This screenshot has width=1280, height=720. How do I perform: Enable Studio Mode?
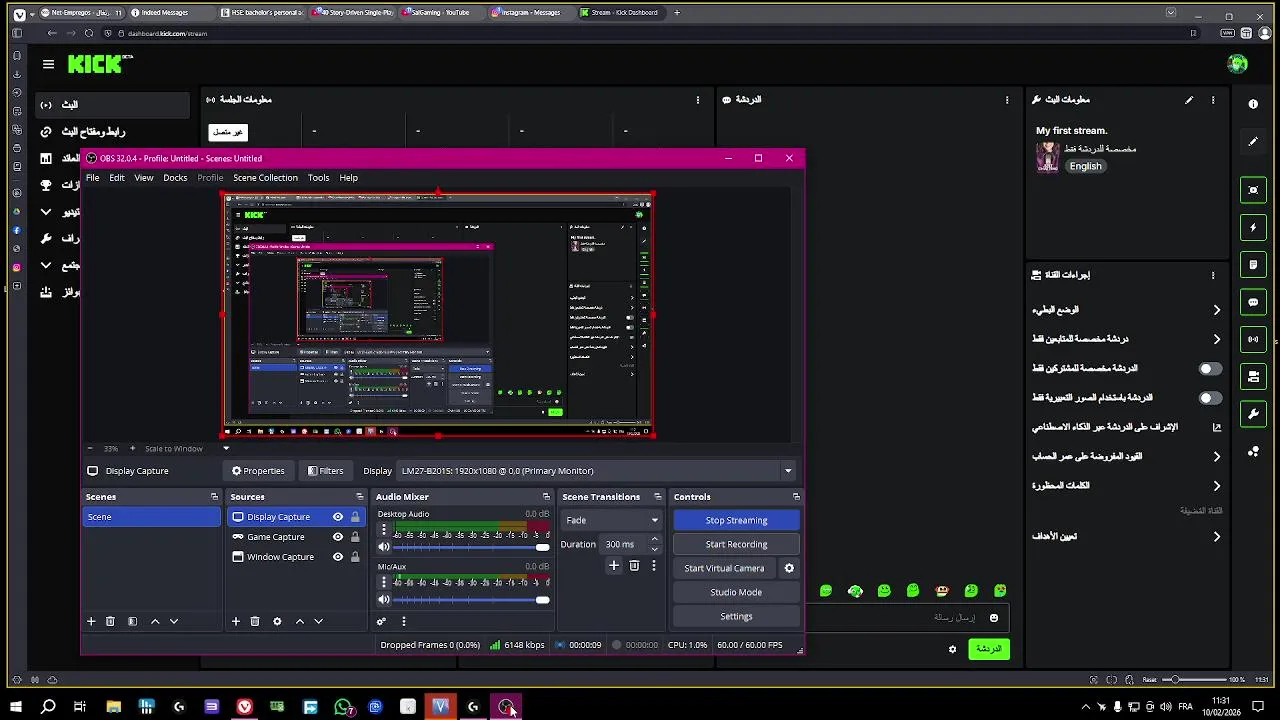coord(736,592)
